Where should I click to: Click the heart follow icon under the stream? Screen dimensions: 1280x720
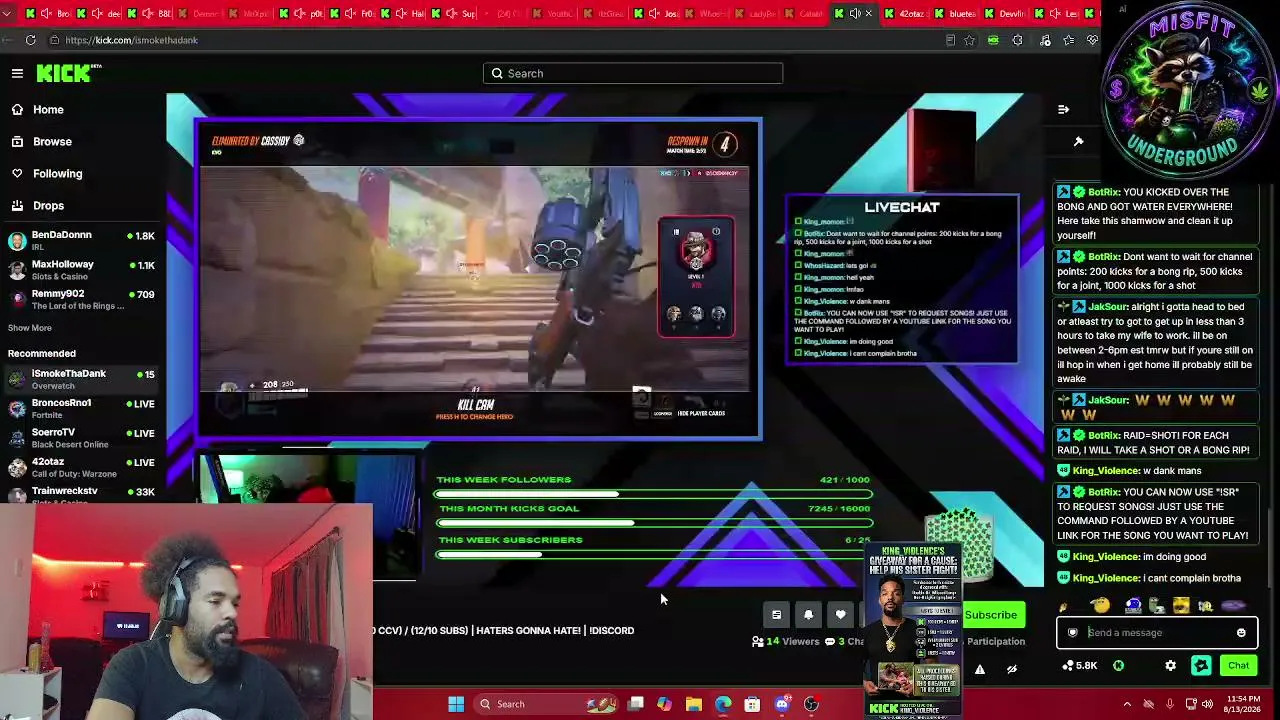point(840,615)
